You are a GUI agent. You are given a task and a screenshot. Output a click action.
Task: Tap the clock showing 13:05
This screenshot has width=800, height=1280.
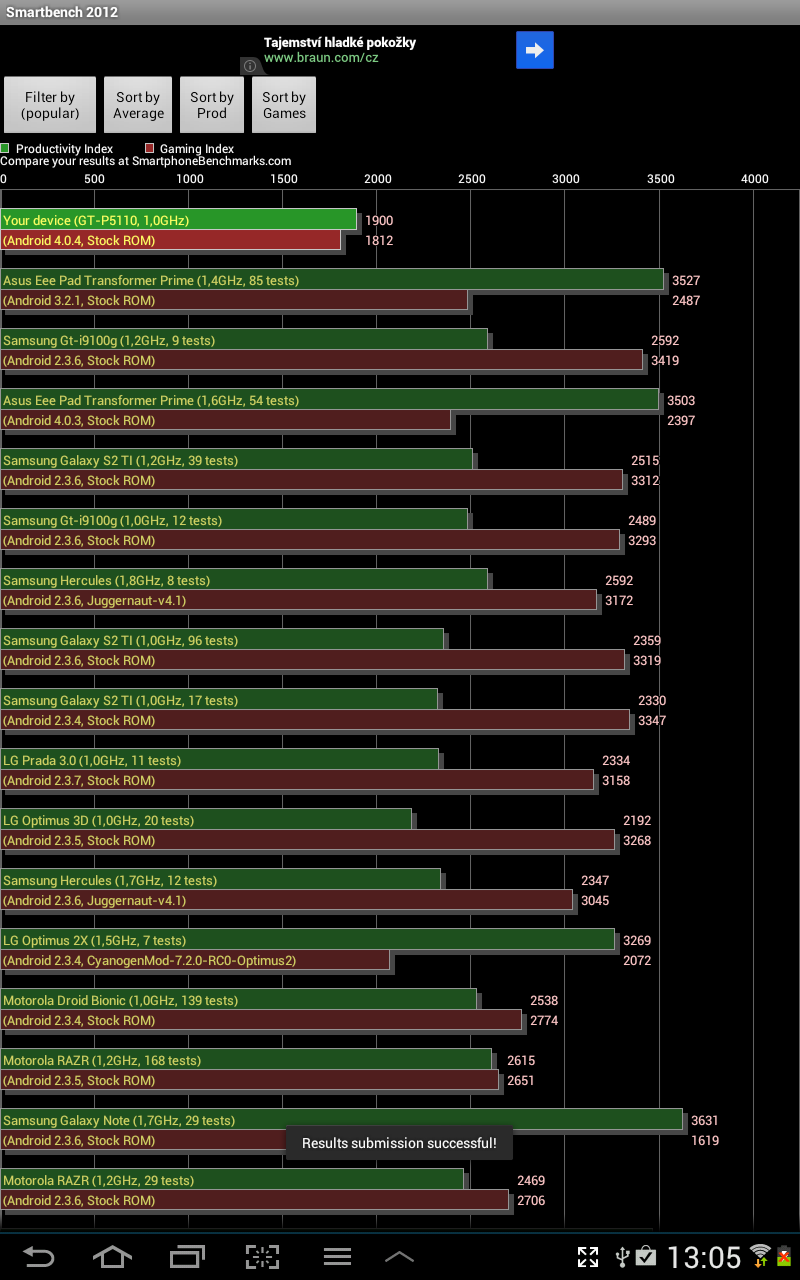pos(704,1257)
